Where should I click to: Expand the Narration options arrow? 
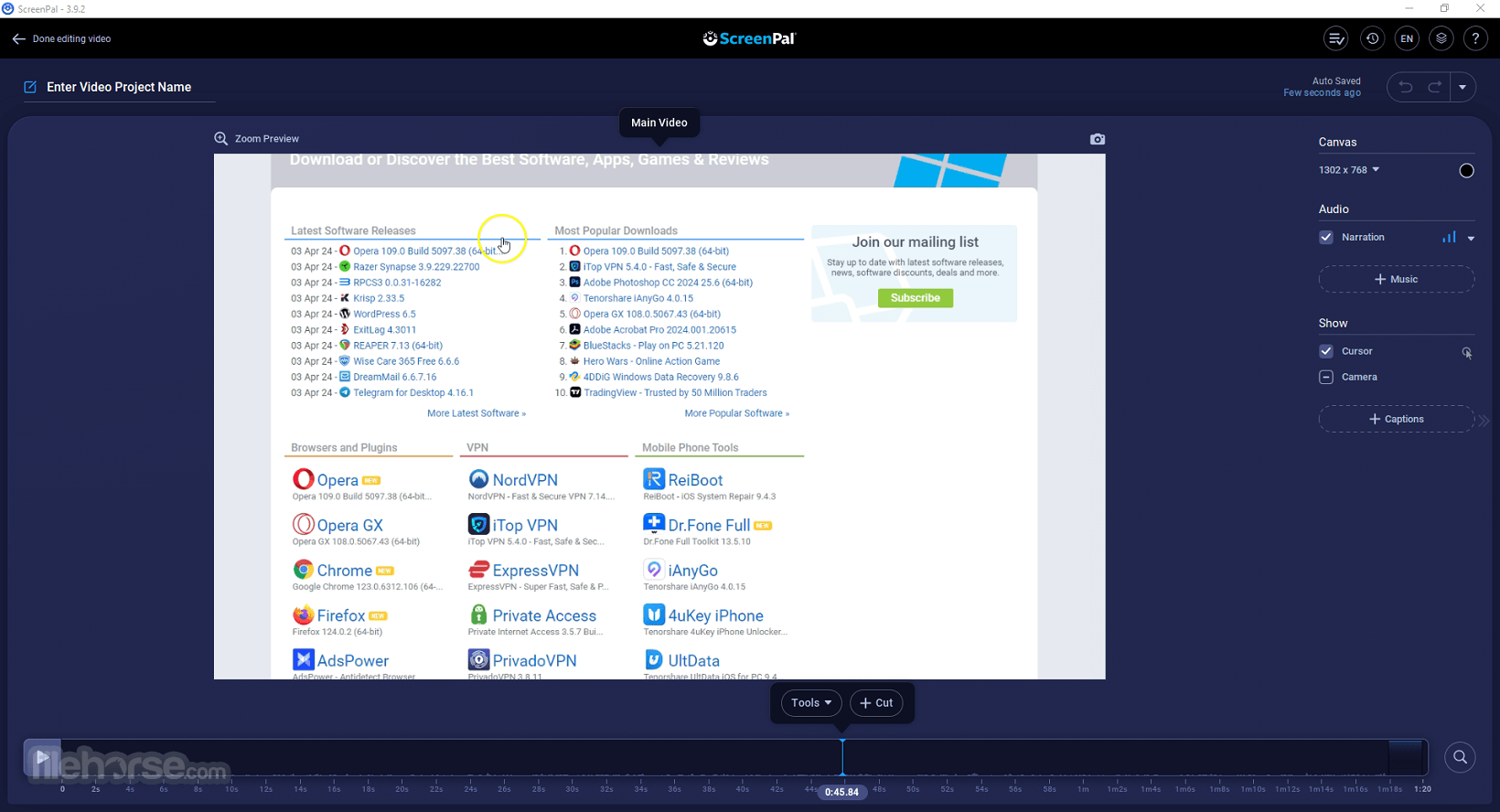1471,238
